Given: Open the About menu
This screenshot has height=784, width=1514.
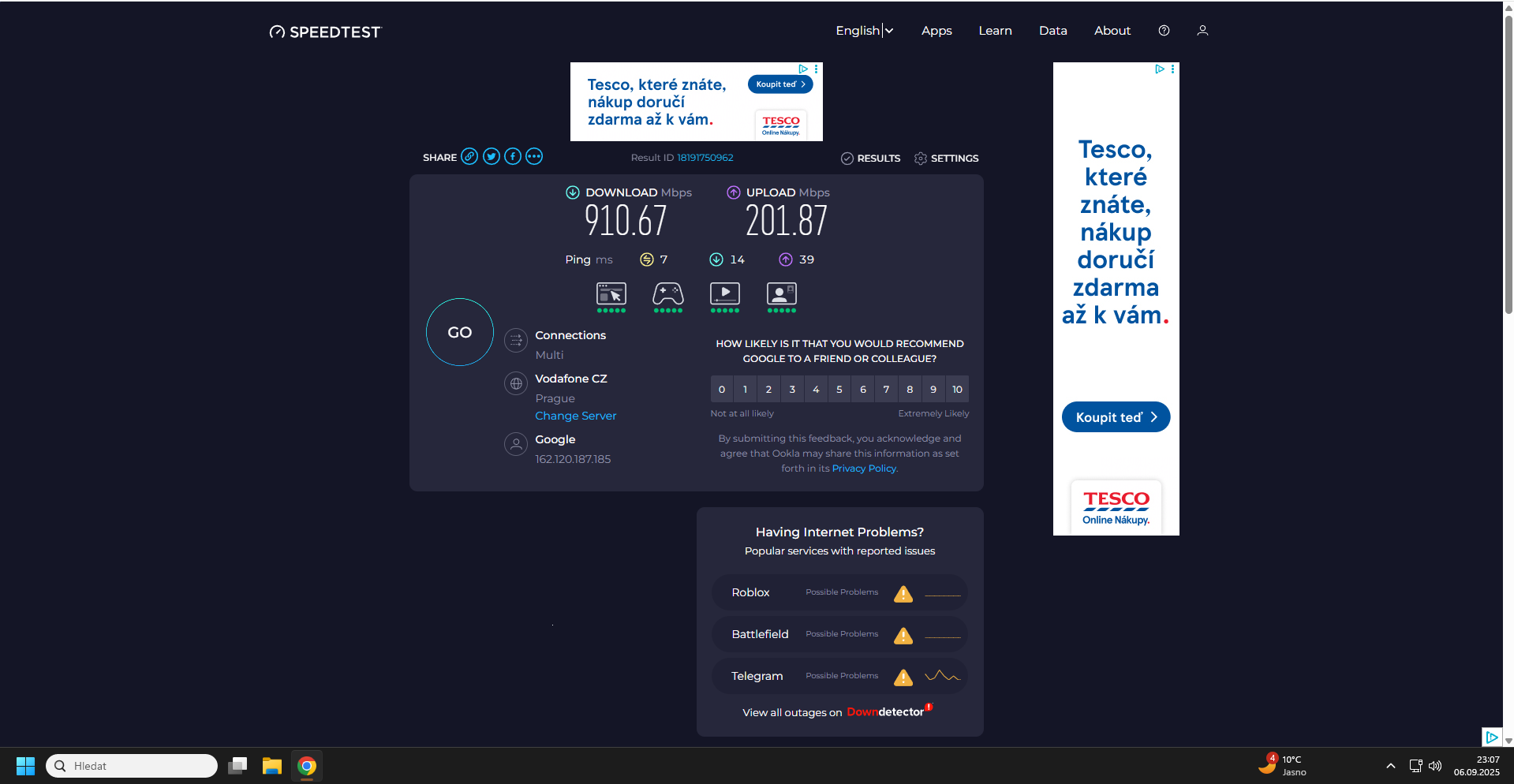Looking at the screenshot, I should tap(1112, 31).
